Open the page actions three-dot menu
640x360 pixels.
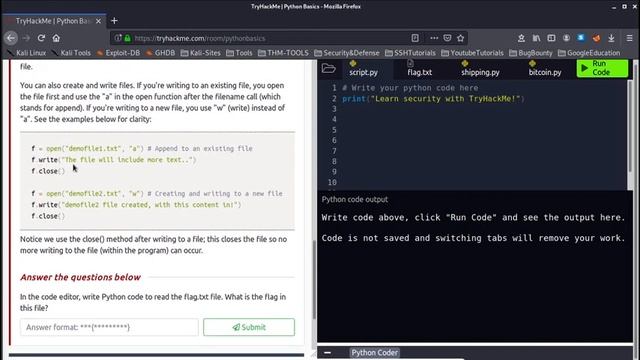pyautogui.click(x=434, y=38)
